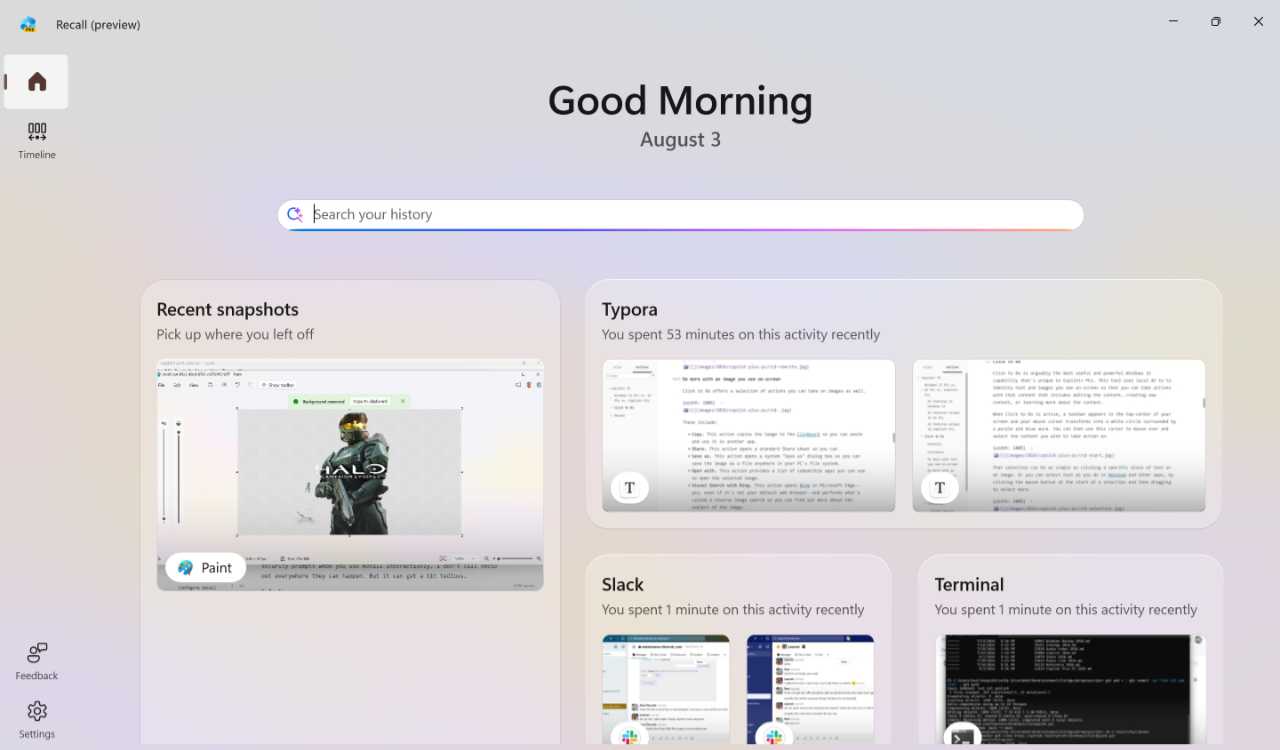Screen dimensions: 1280x750
Task: Click the Recall app icon in title bar
Action: (28, 24)
